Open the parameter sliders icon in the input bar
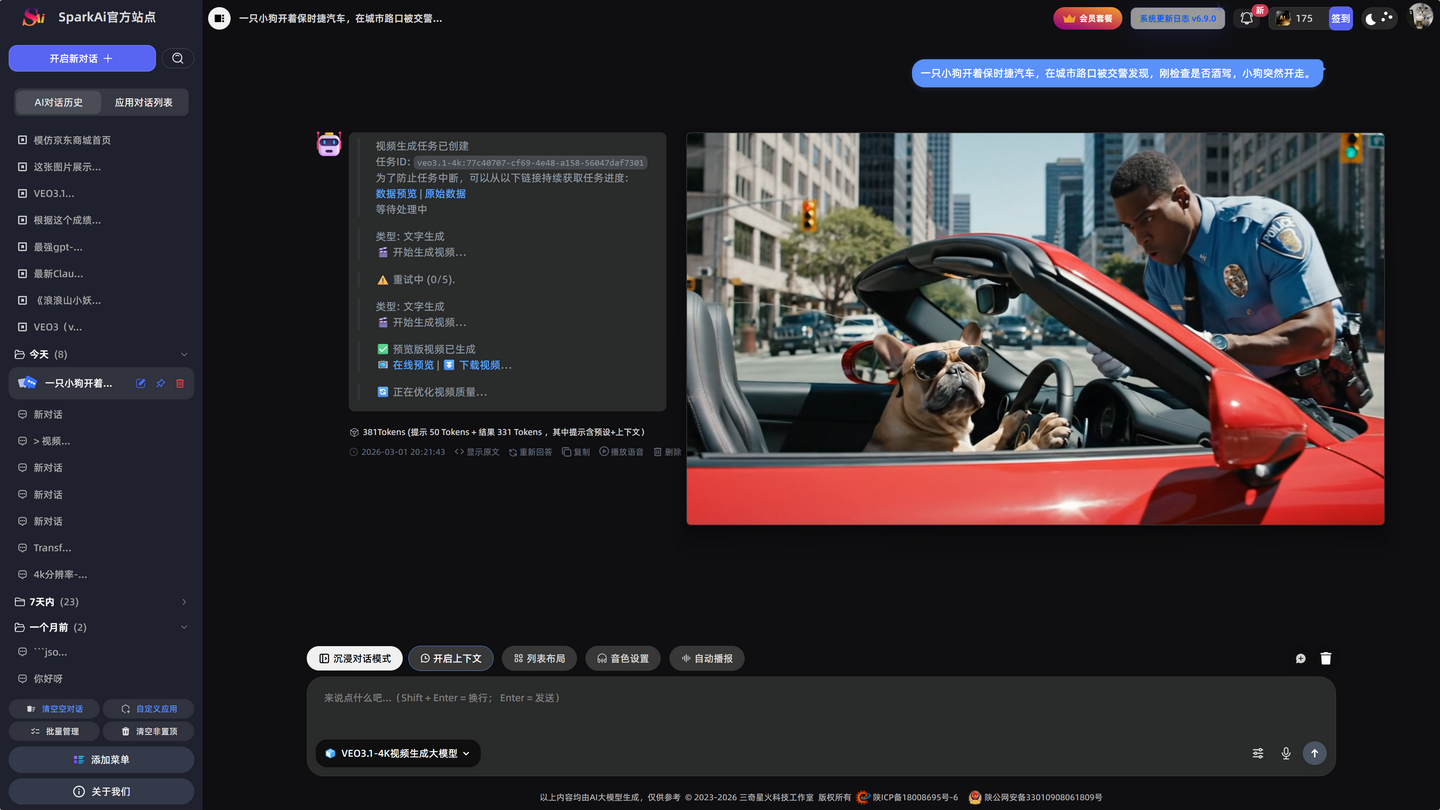This screenshot has width=1440, height=810. (1258, 753)
